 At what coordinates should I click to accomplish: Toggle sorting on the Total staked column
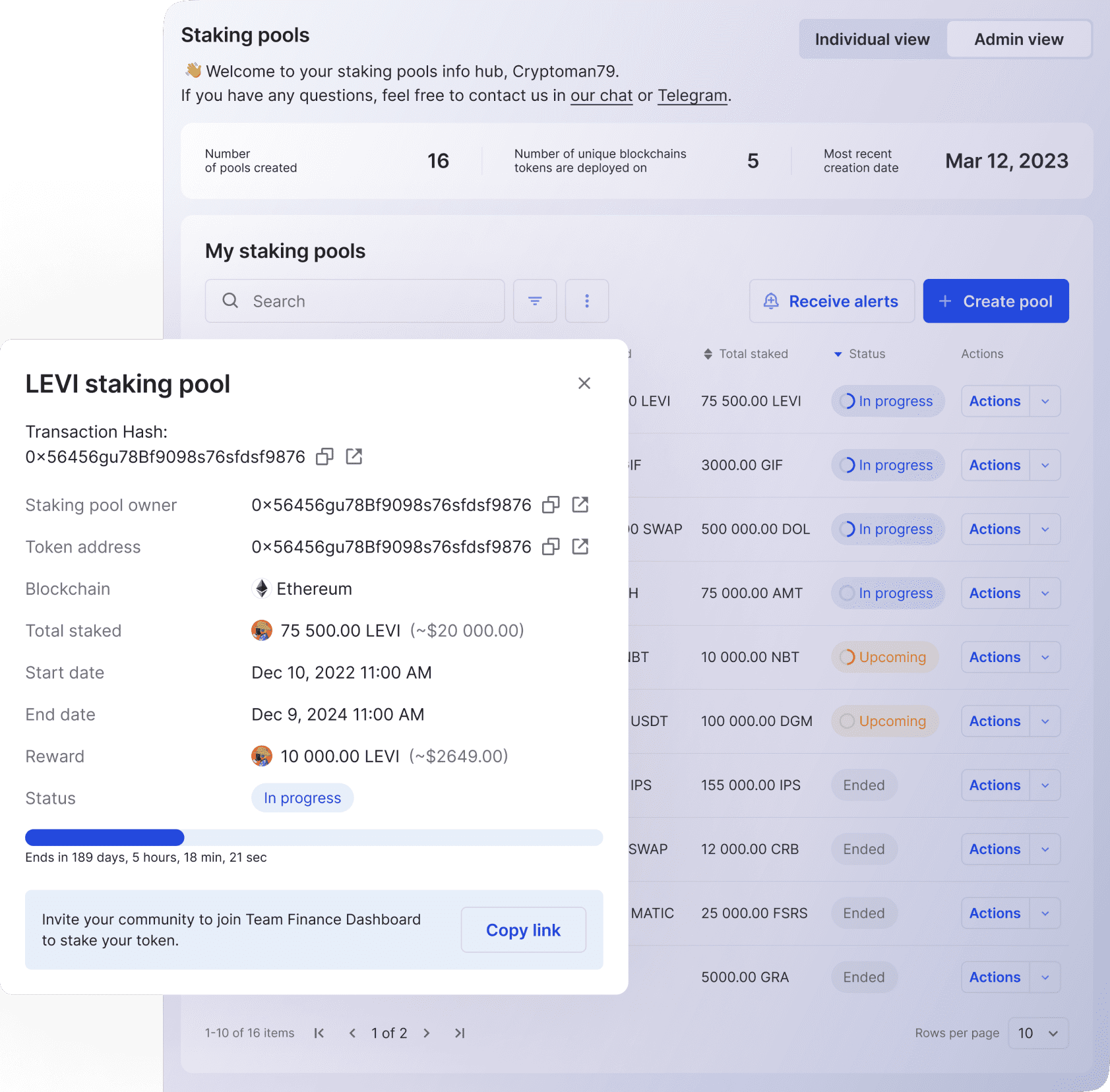pyautogui.click(x=708, y=354)
